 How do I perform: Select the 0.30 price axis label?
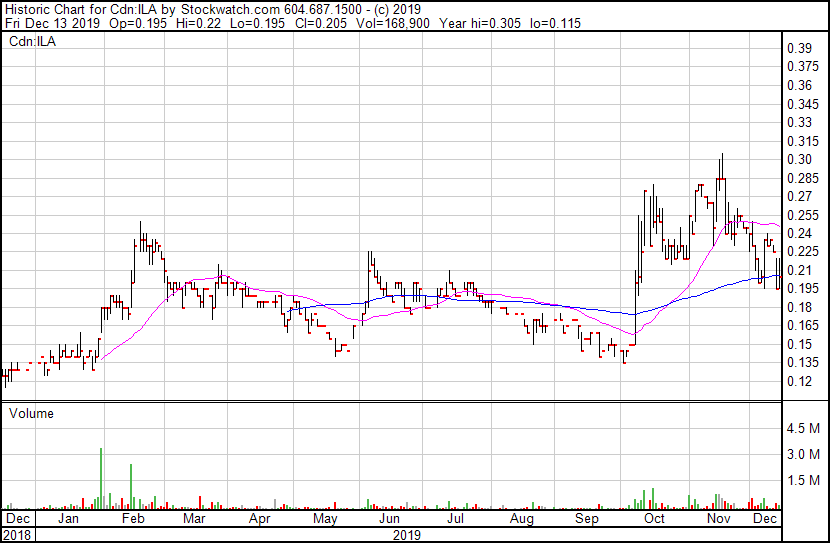[x=798, y=160]
